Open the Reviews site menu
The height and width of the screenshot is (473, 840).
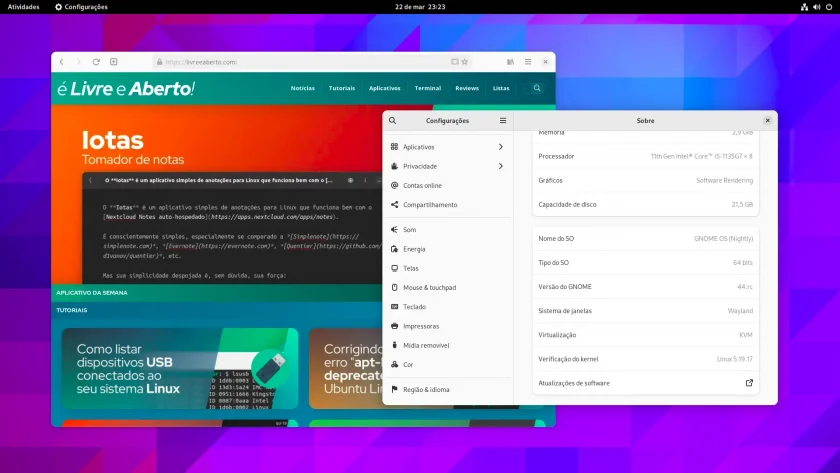pyautogui.click(x=467, y=88)
